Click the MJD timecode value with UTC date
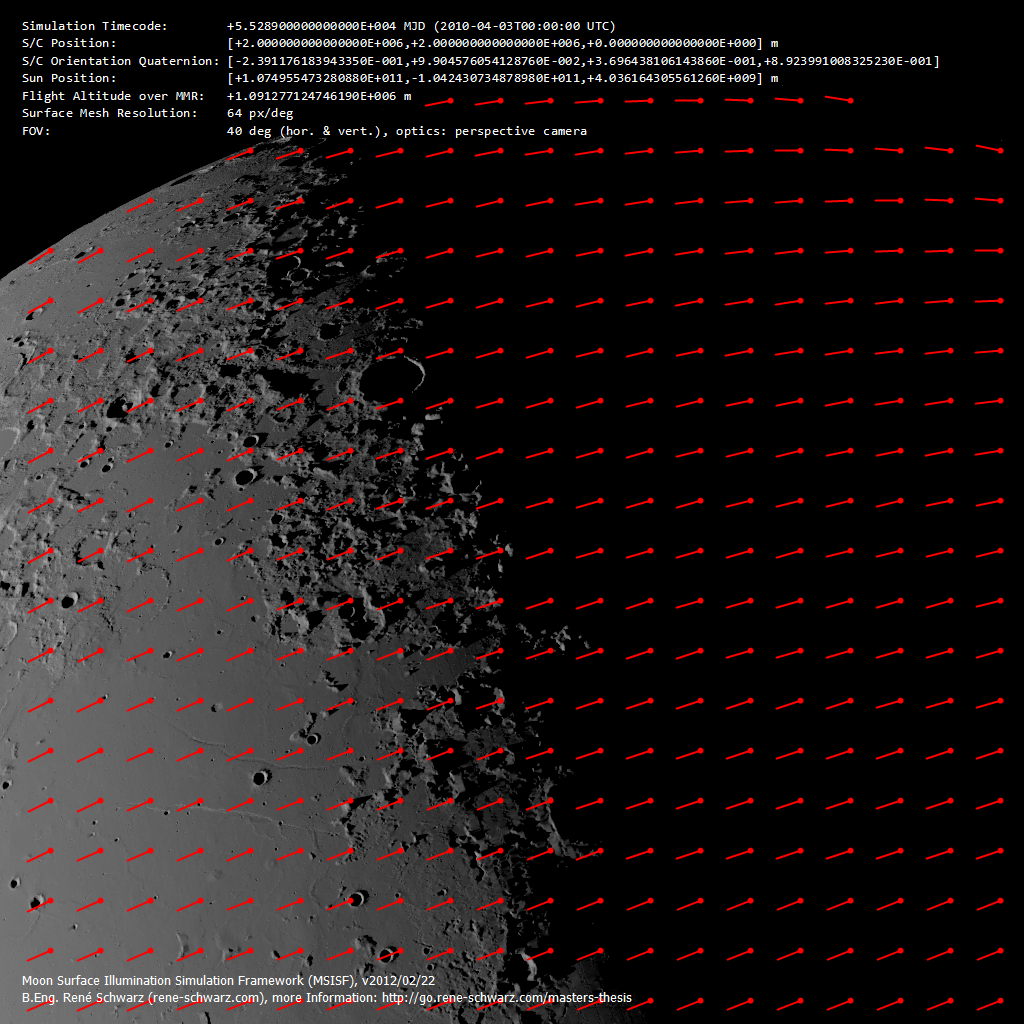Screen dimensions: 1024x1024 tap(421, 26)
